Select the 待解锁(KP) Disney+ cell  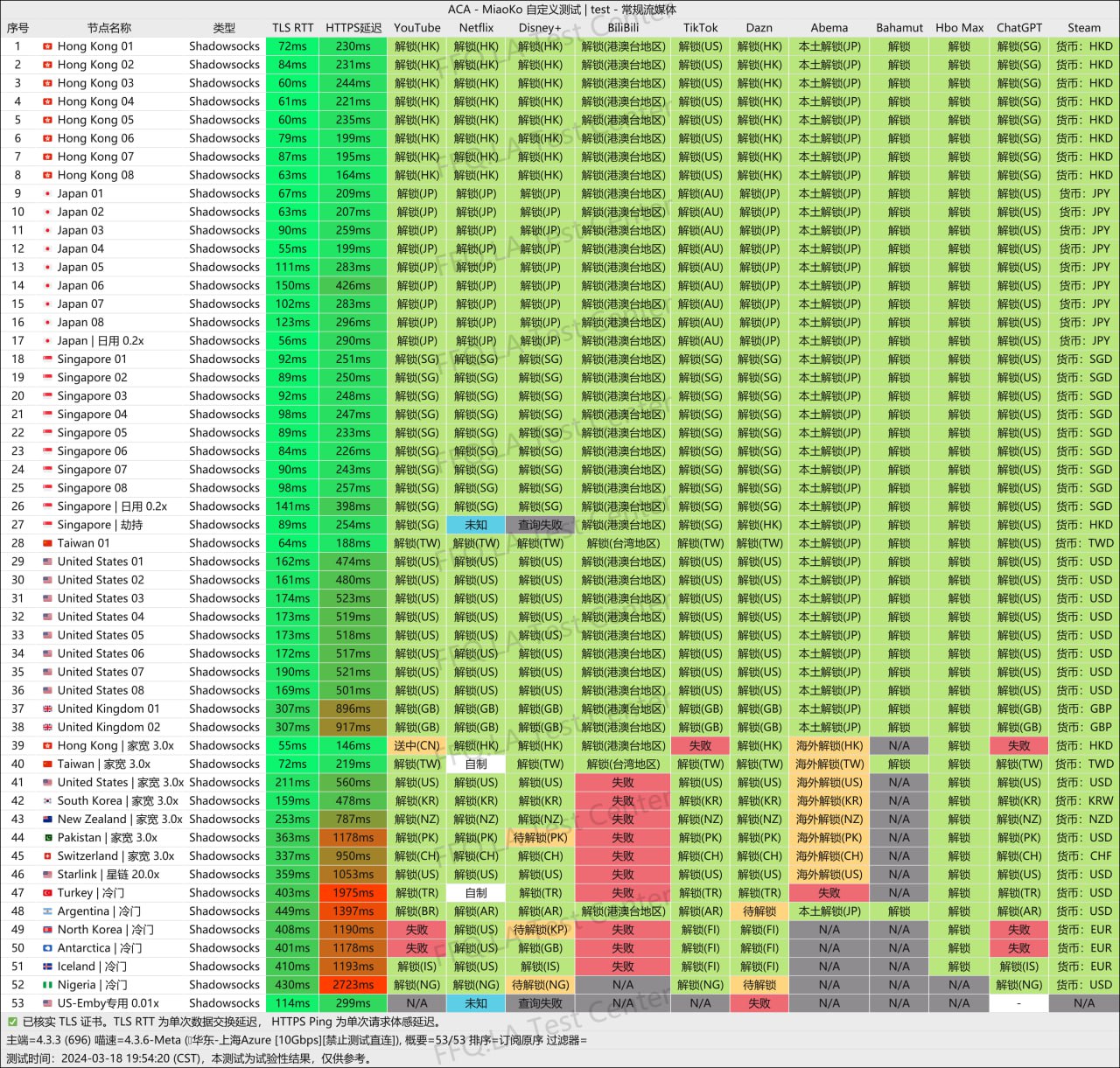click(x=540, y=930)
